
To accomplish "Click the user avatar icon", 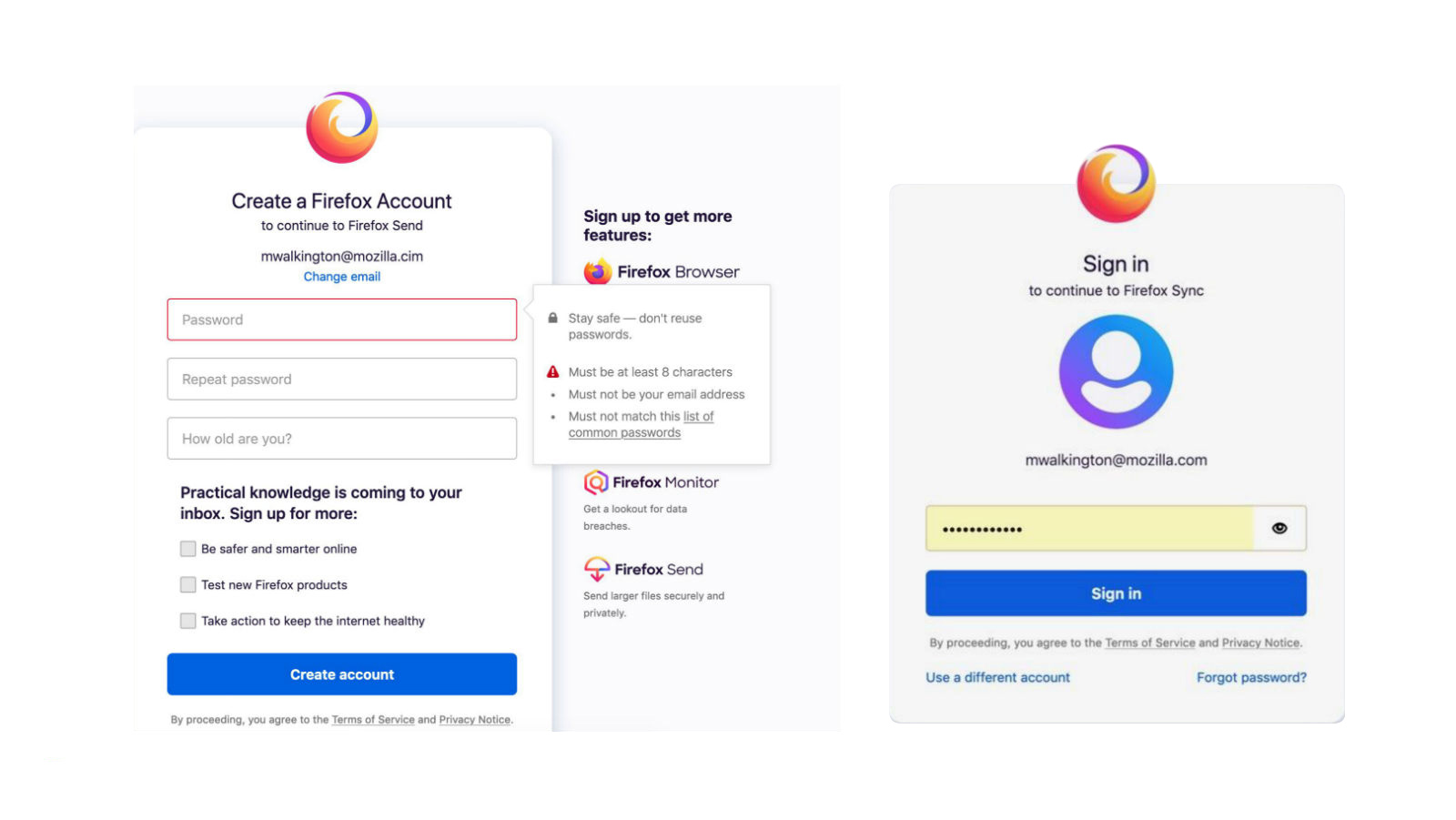I will click(1116, 371).
